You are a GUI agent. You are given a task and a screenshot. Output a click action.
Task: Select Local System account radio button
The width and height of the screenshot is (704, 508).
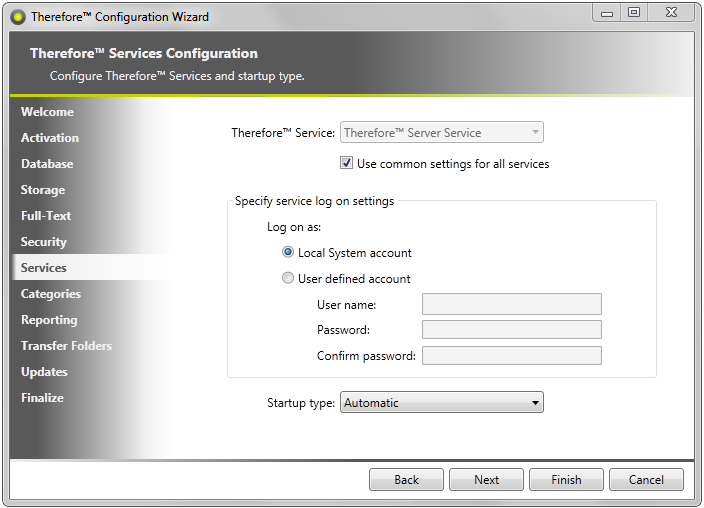(x=288, y=252)
